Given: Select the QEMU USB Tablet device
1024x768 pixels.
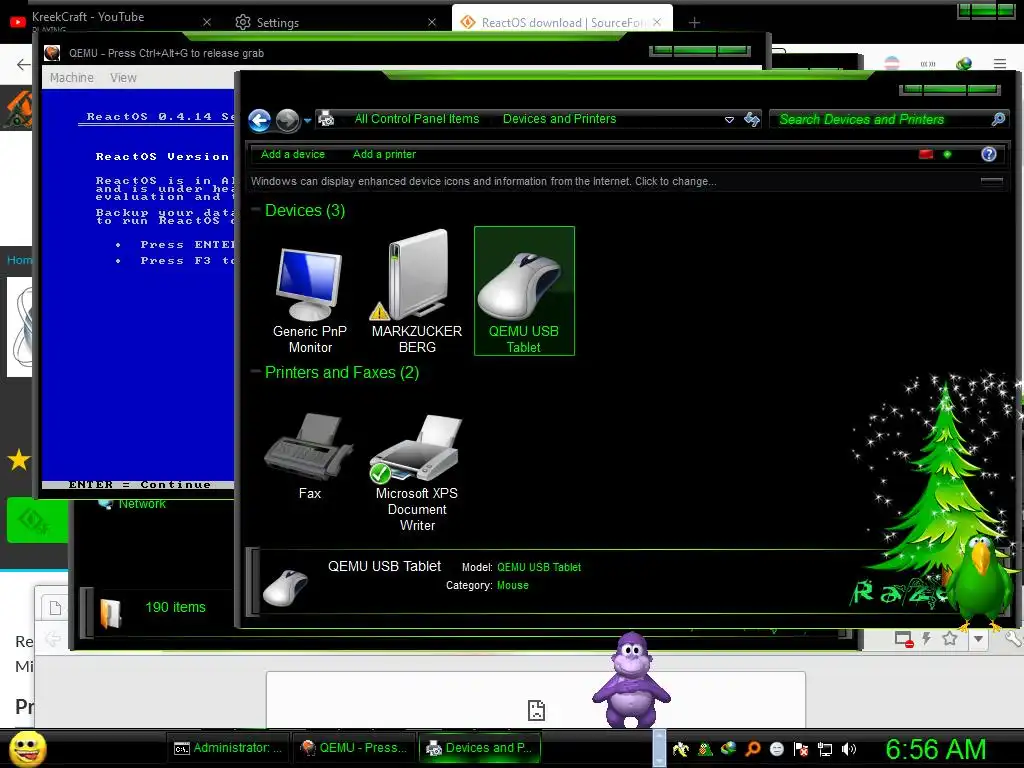Looking at the screenshot, I should click(524, 291).
